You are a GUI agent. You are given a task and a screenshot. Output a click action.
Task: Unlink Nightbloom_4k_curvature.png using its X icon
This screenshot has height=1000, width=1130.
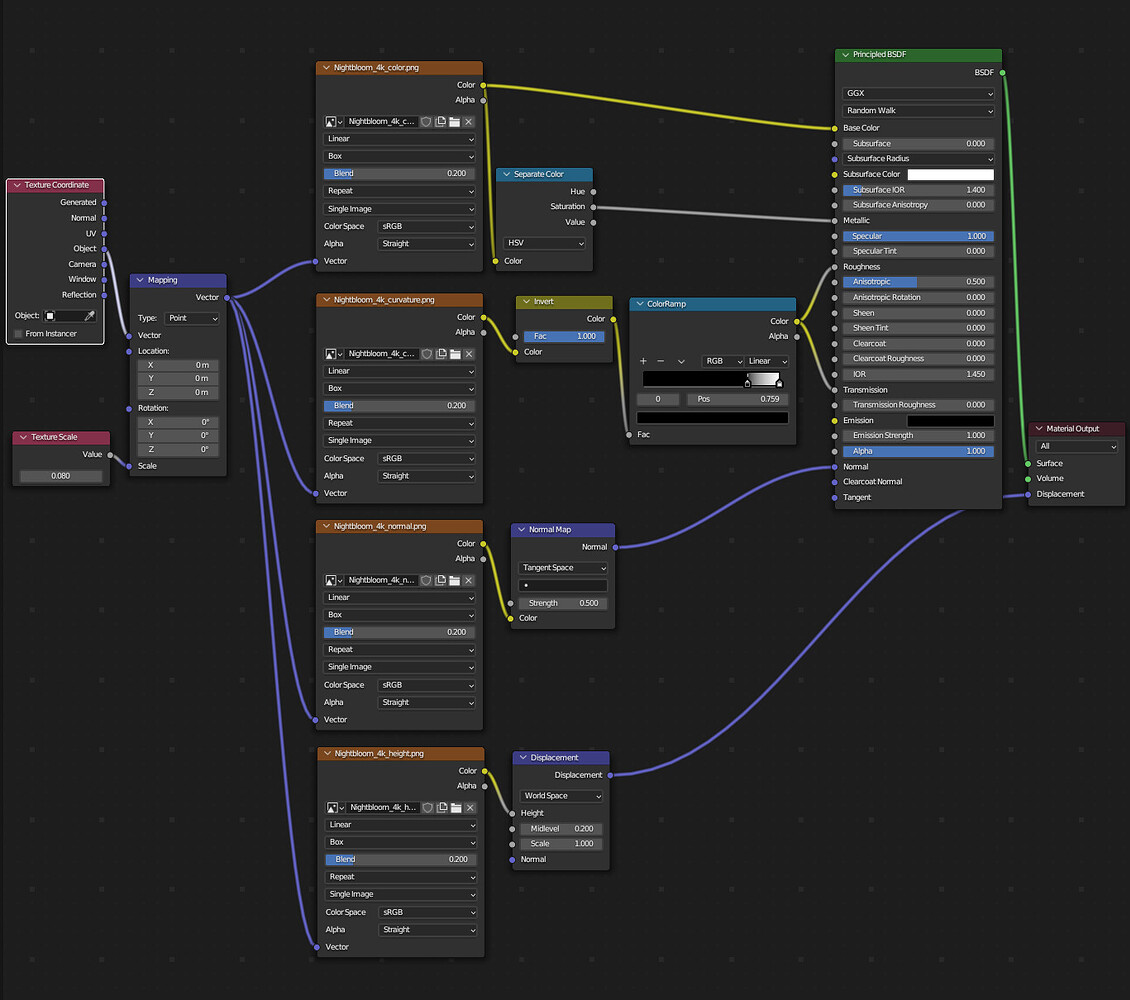pyautogui.click(x=468, y=354)
